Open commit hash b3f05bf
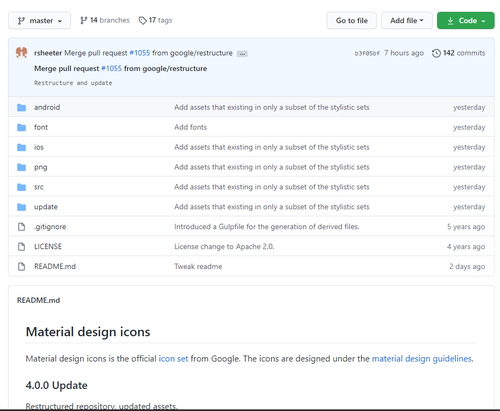The height and width of the screenshot is (411, 500). [x=367, y=53]
